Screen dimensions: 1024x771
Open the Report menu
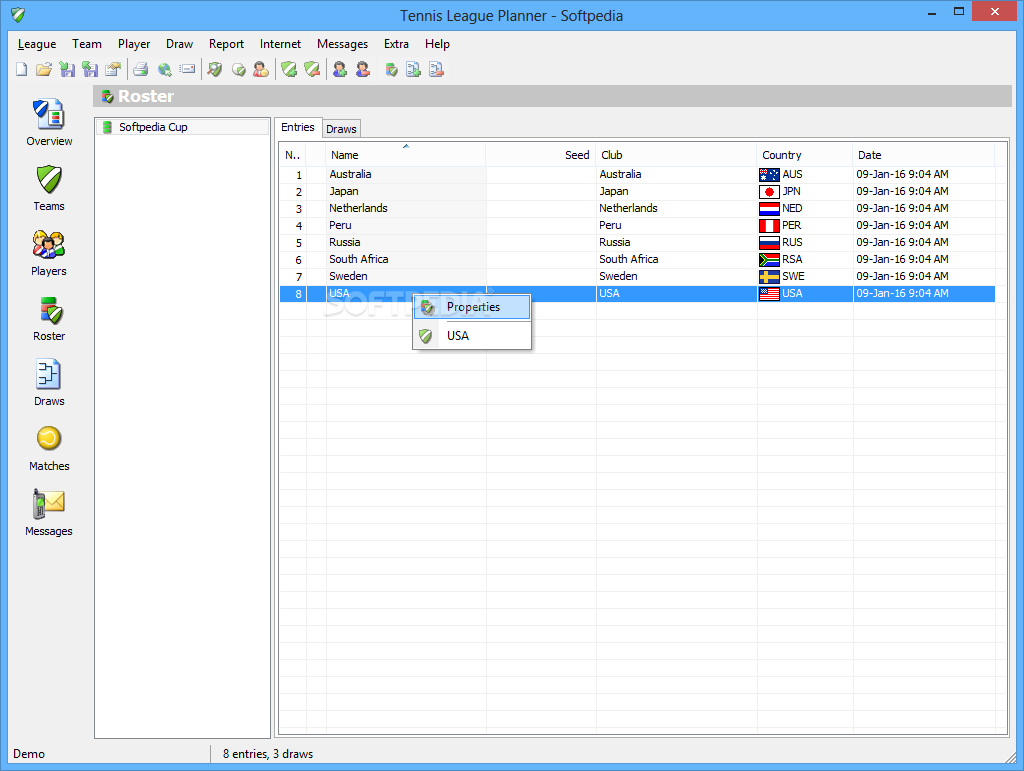pyautogui.click(x=226, y=44)
